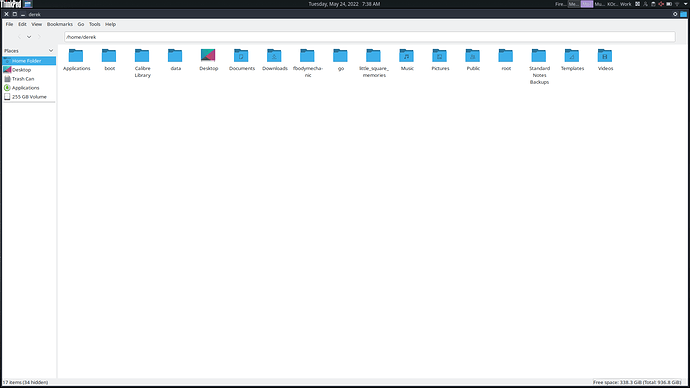Click the date and time clock
Screen dimensions: 690x388
344,4
